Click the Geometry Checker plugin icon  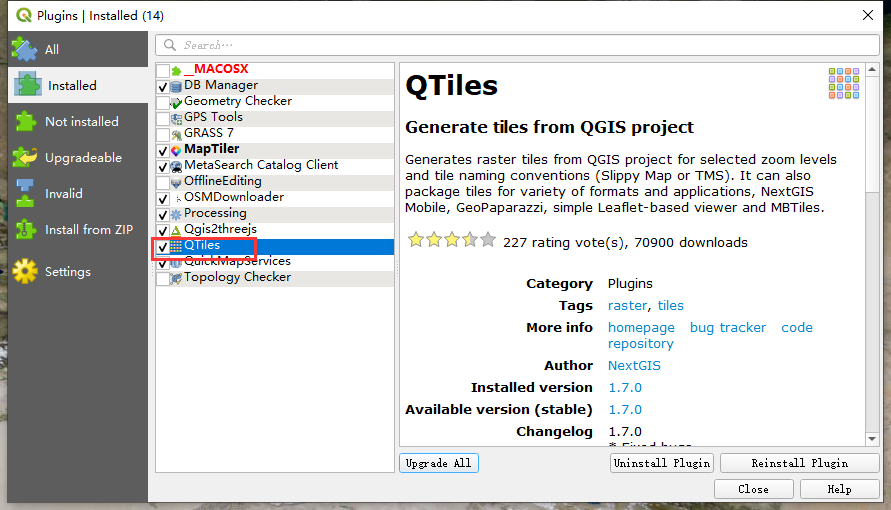[176, 102]
